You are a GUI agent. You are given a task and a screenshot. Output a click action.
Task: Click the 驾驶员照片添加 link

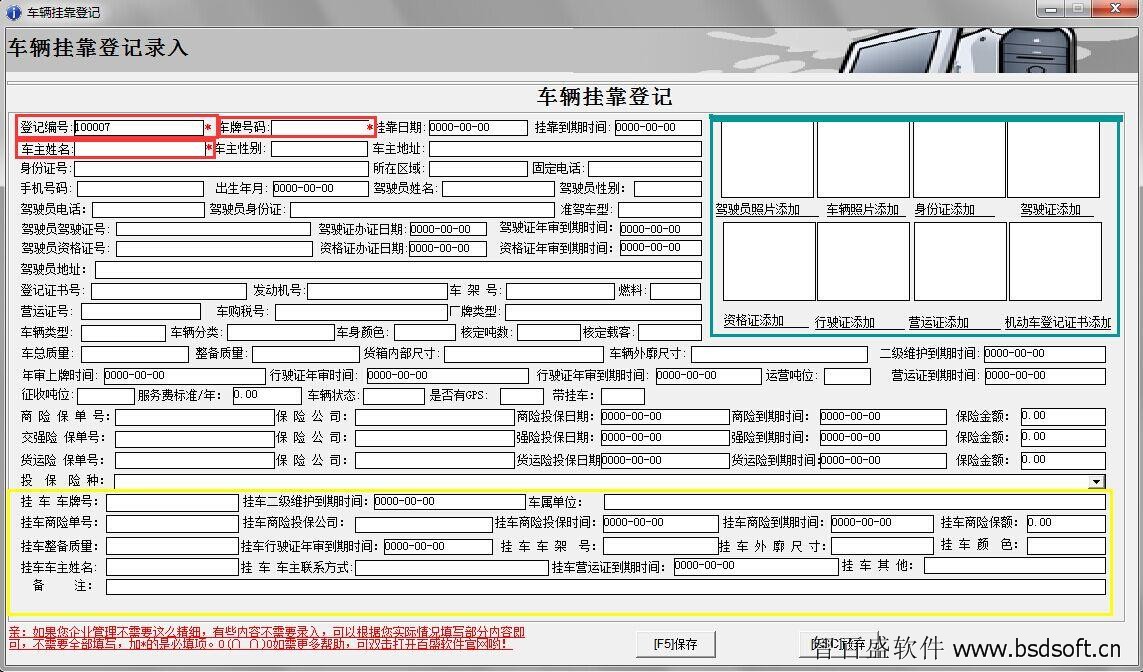[757, 209]
